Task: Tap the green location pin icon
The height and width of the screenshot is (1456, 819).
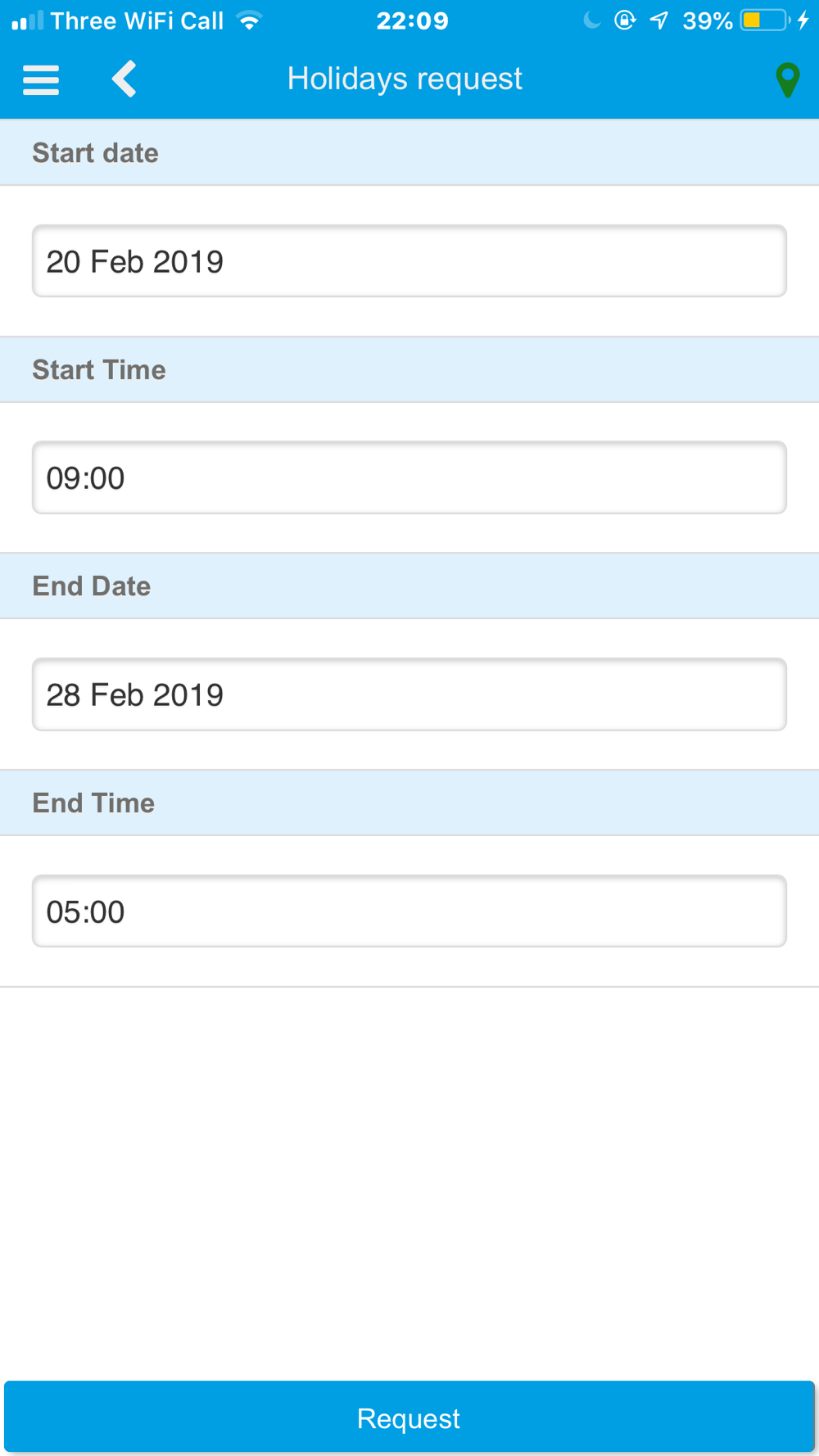Action: coord(787,80)
